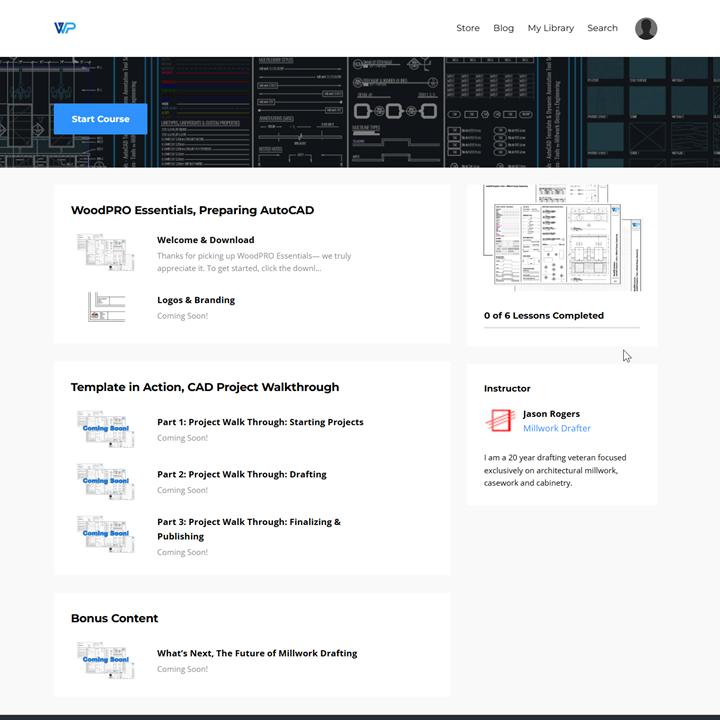Viewport: 720px width, 720px height.
Task: Click Welcome & Download lesson thumbnail
Action: tap(106, 252)
